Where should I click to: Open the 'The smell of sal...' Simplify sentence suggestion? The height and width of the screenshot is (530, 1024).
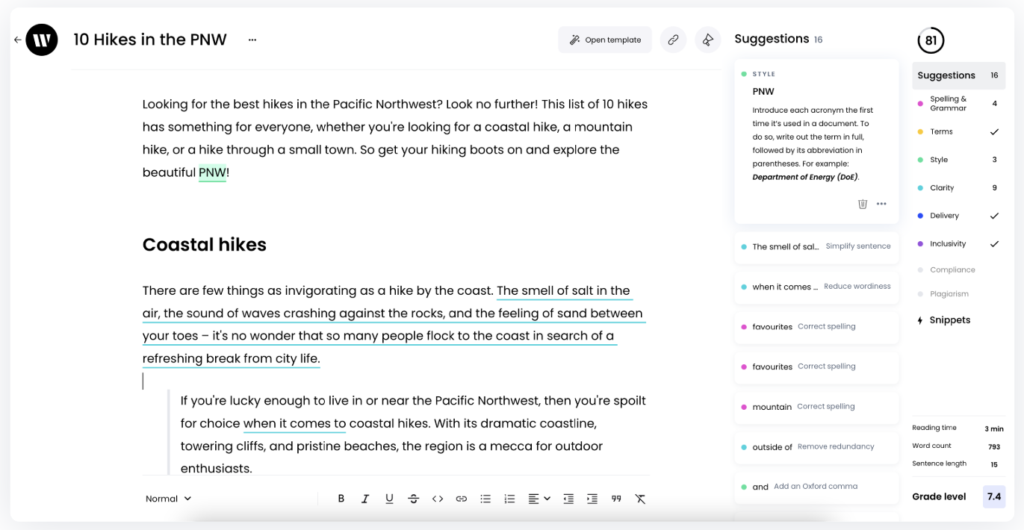coord(816,247)
